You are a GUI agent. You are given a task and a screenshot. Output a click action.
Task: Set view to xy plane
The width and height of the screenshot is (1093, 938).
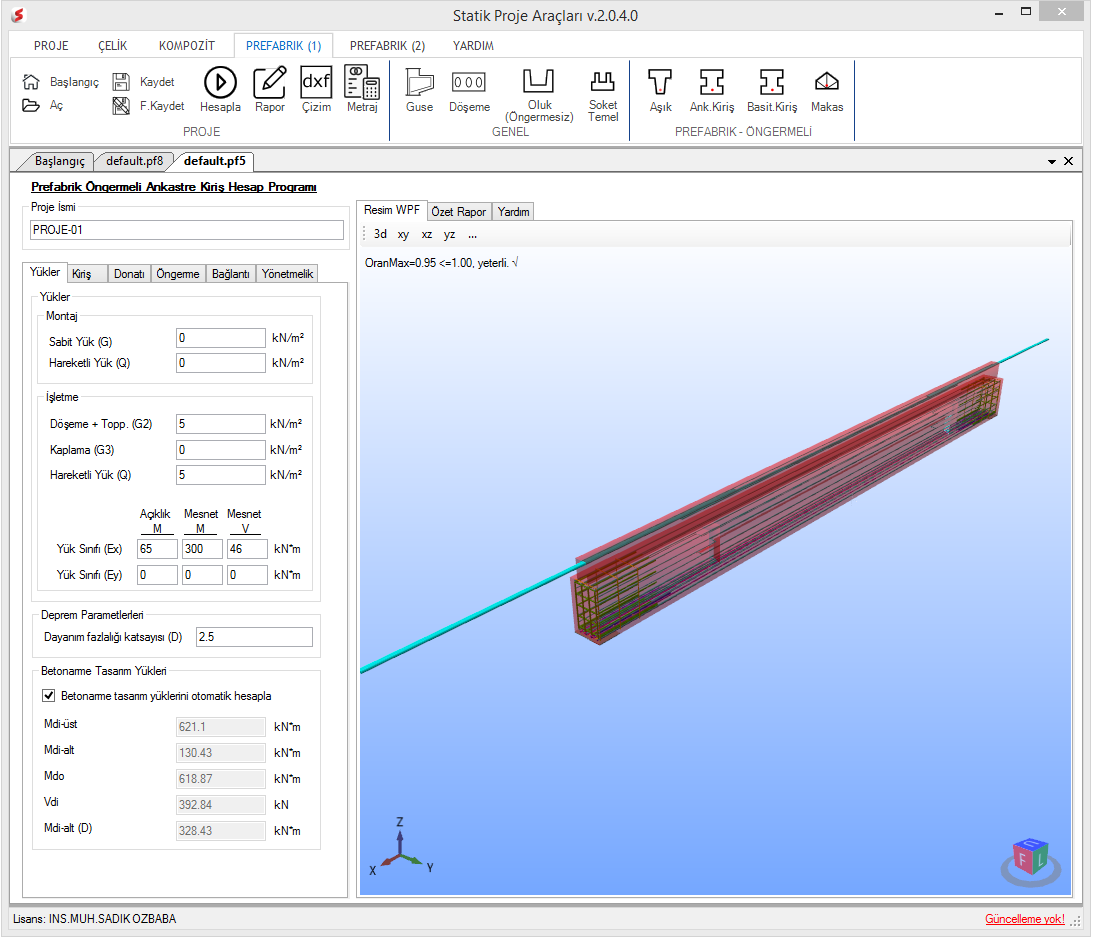point(404,234)
